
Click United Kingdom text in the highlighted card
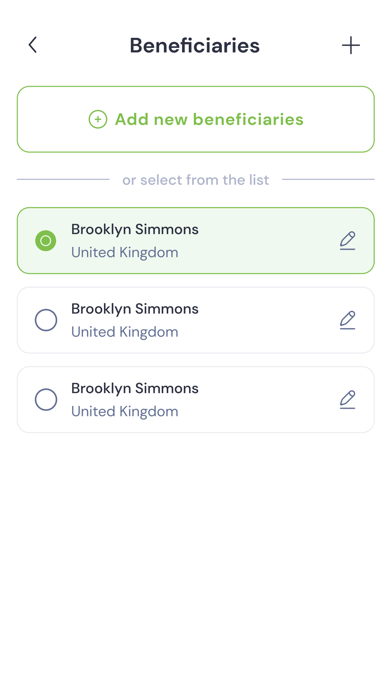point(125,253)
